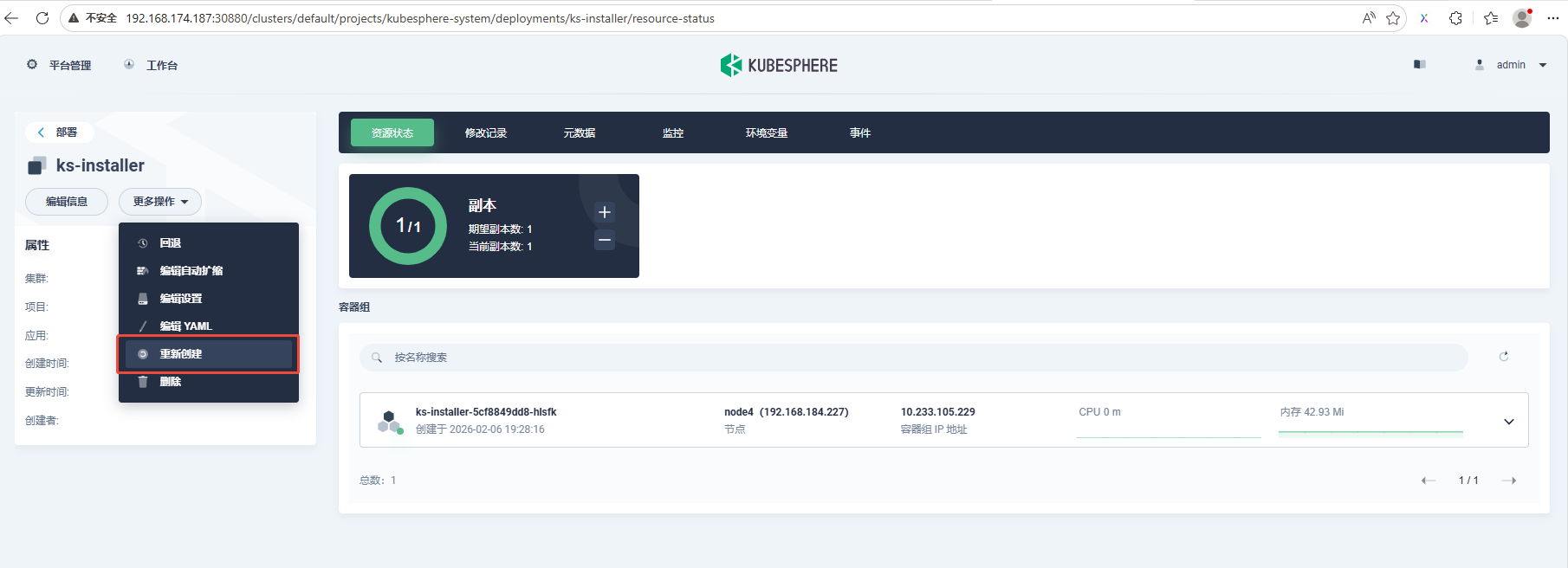Bookmark page with the star icon
The height and width of the screenshot is (568, 1568).
point(1393,18)
